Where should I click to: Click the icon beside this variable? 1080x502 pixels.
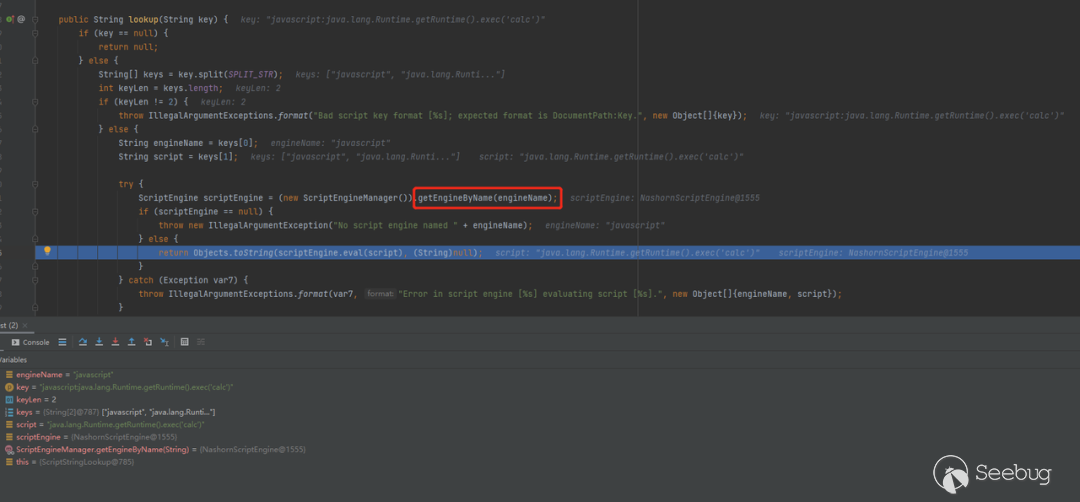click(x=10, y=462)
